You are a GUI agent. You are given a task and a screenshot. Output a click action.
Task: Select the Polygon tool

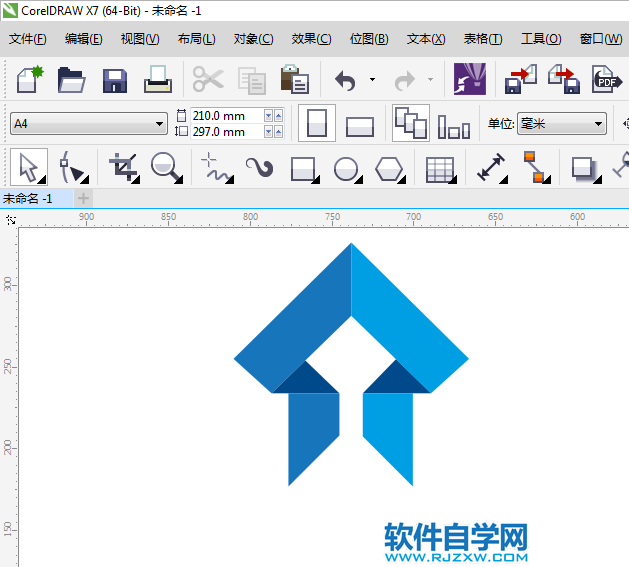[390, 170]
